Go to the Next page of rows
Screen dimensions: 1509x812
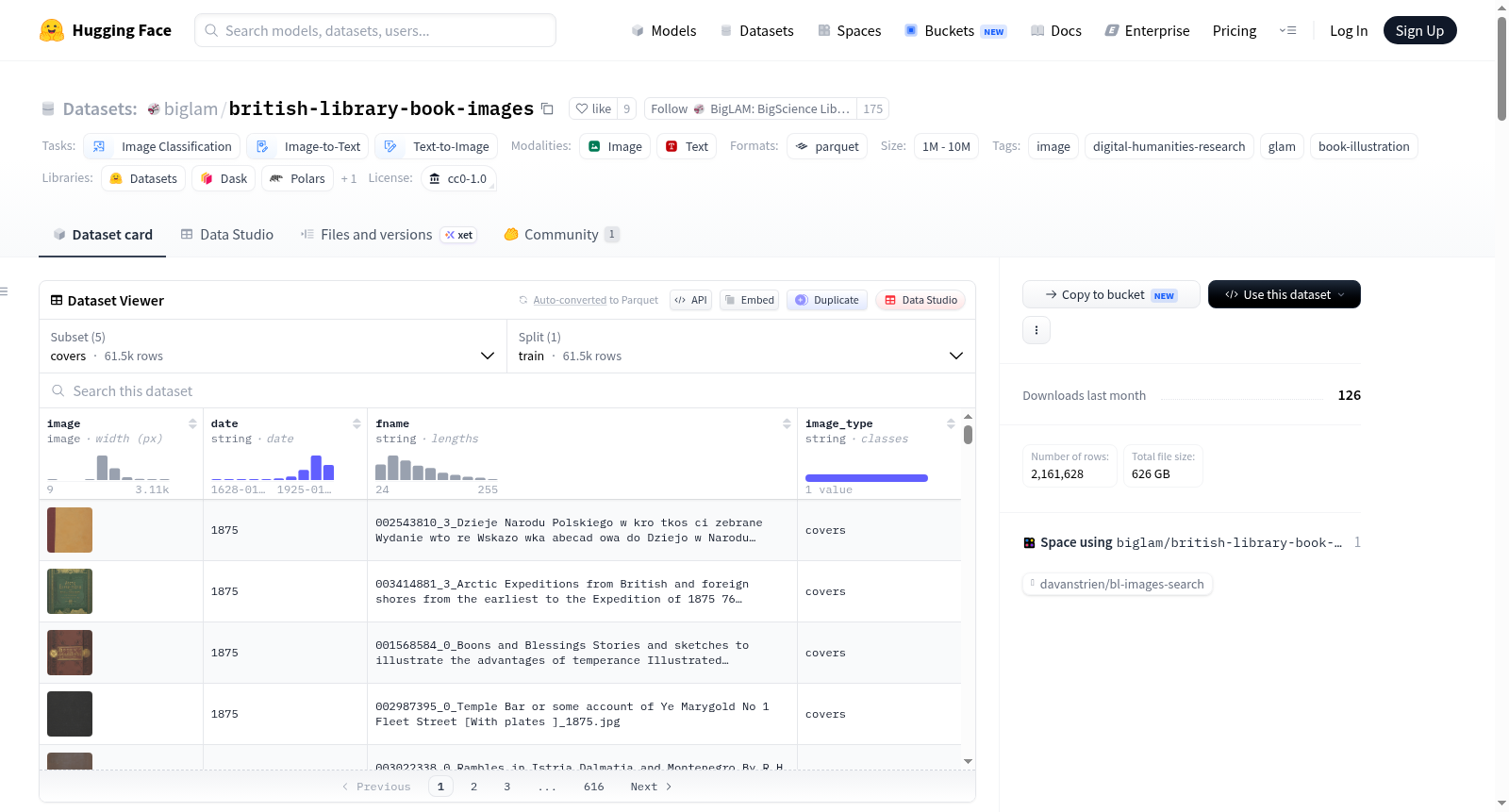coord(651,787)
